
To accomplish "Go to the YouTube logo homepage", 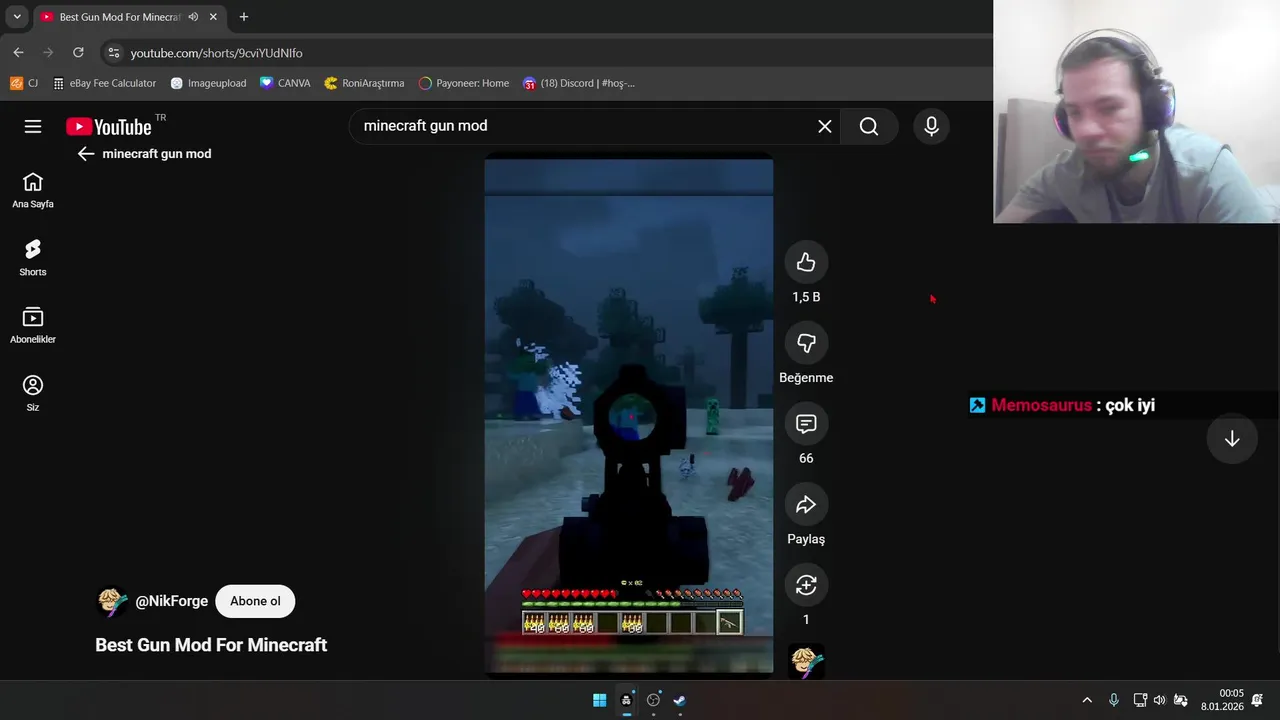I will 109,127.
